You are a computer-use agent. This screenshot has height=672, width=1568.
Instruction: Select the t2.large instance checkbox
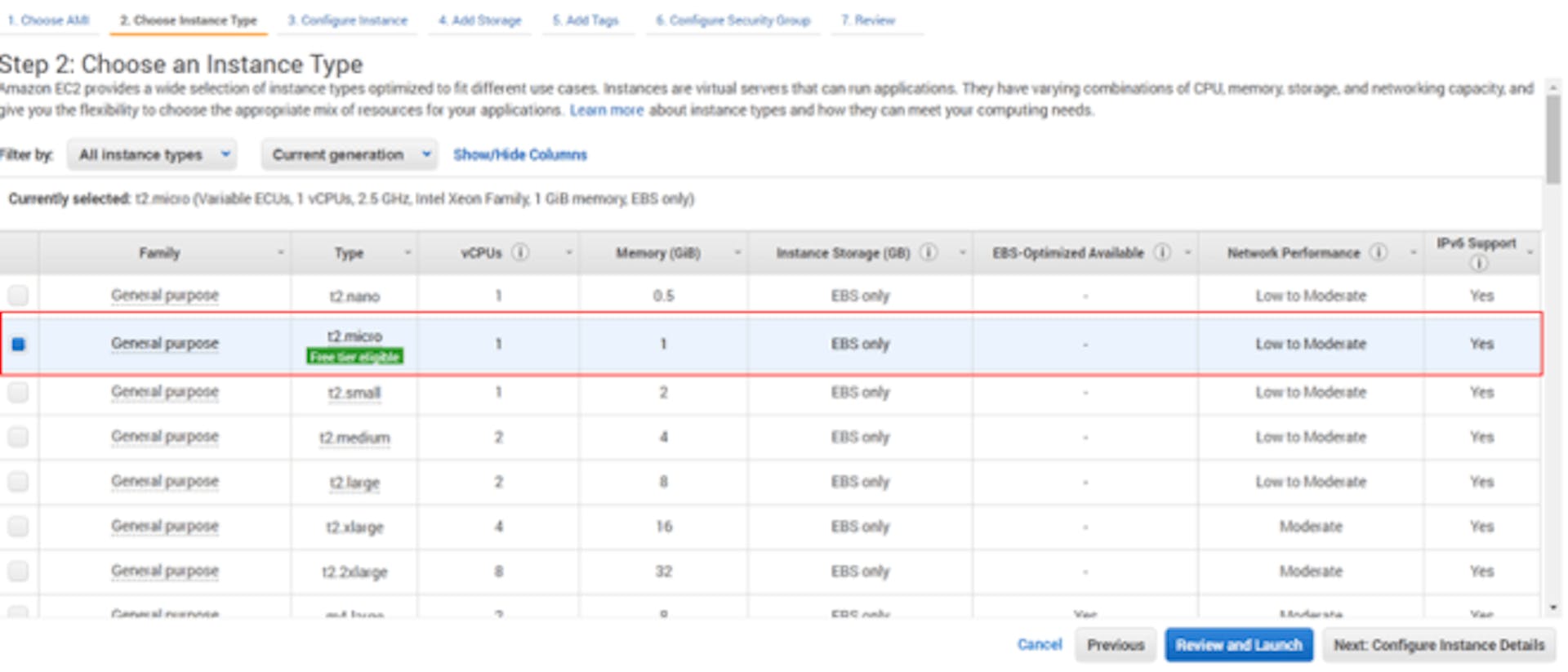18,482
